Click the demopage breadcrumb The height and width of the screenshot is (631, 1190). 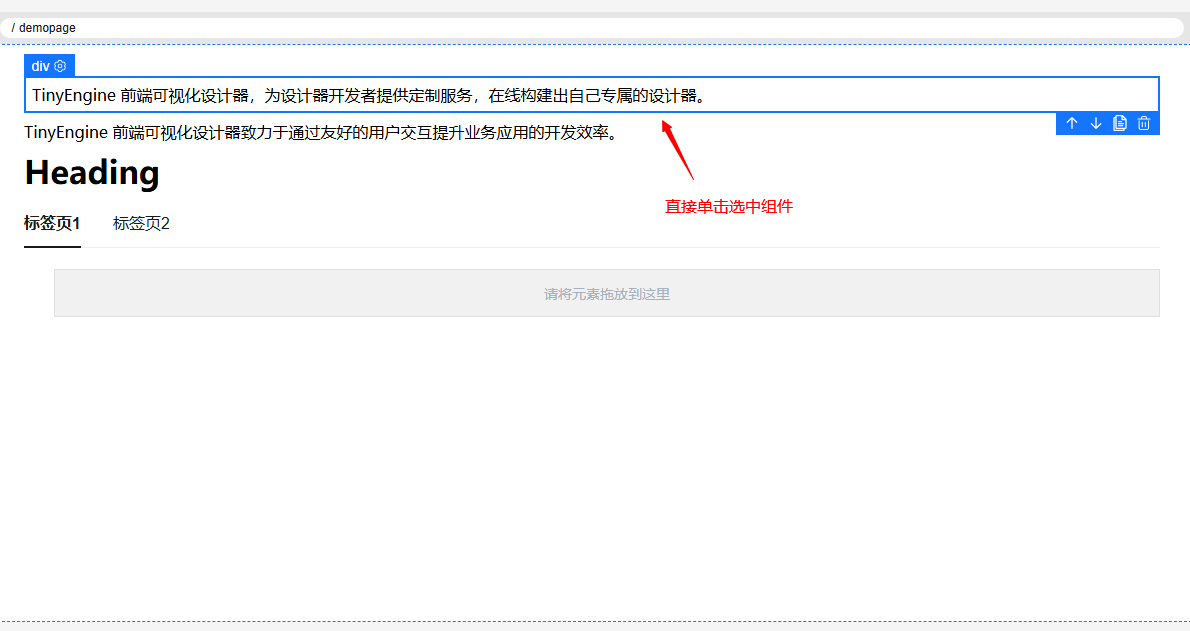coord(47,28)
